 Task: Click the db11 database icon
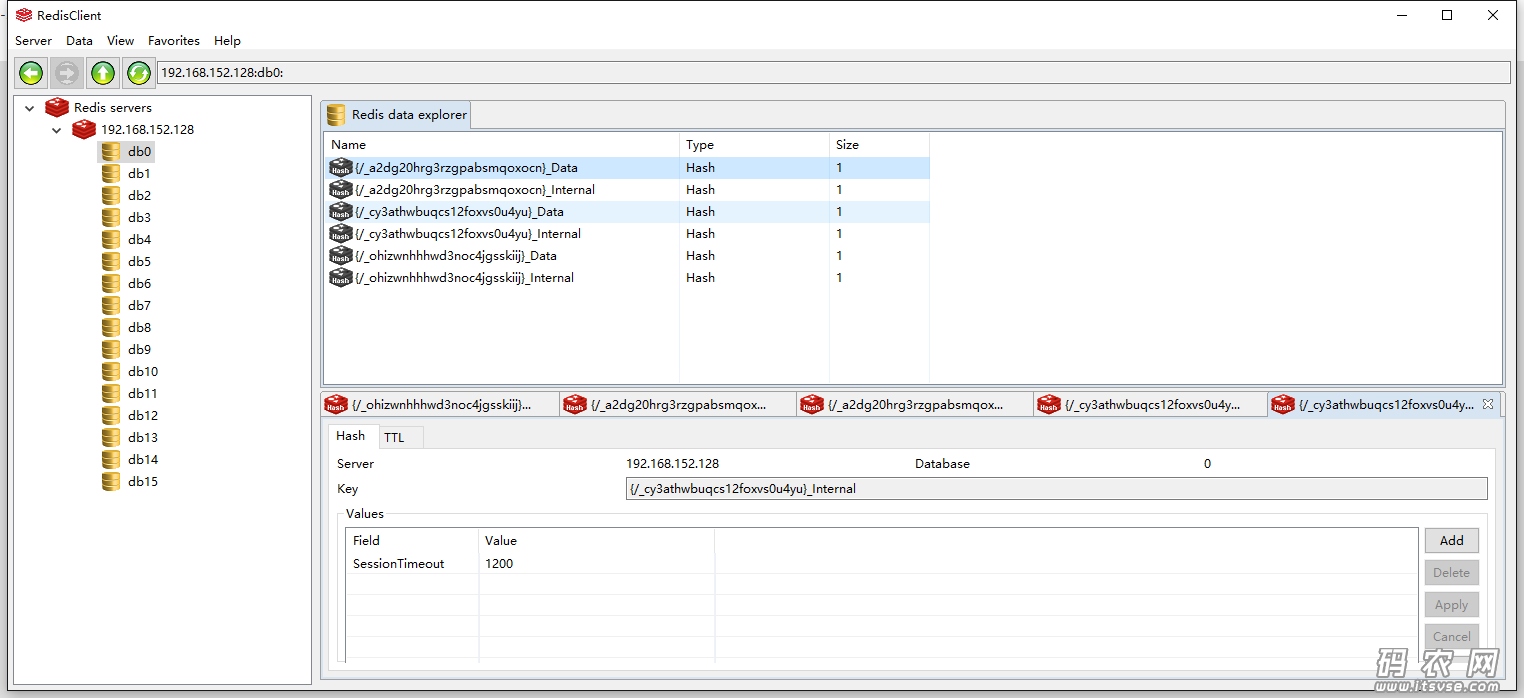click(x=111, y=394)
